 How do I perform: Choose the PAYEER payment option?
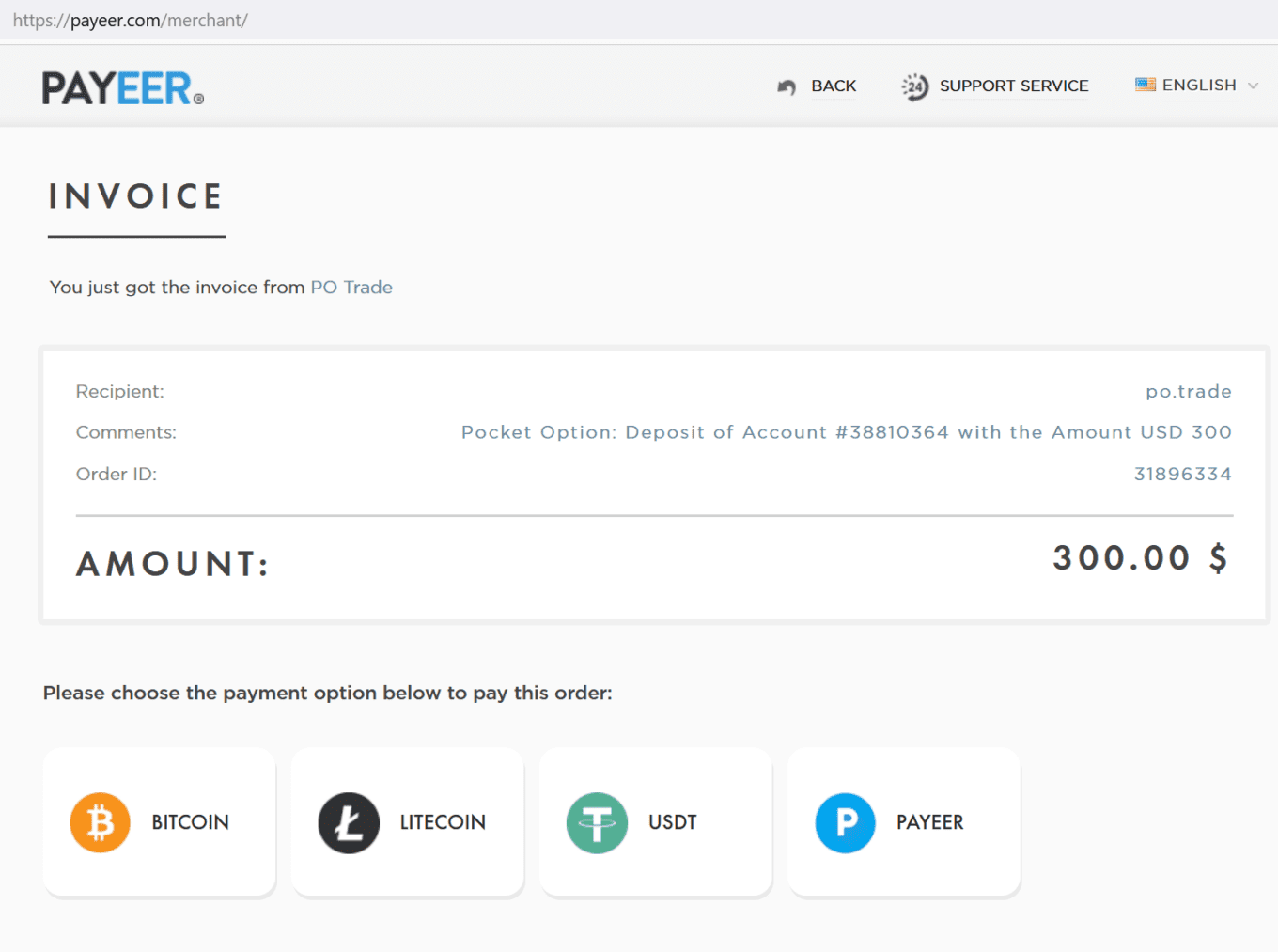tap(903, 821)
